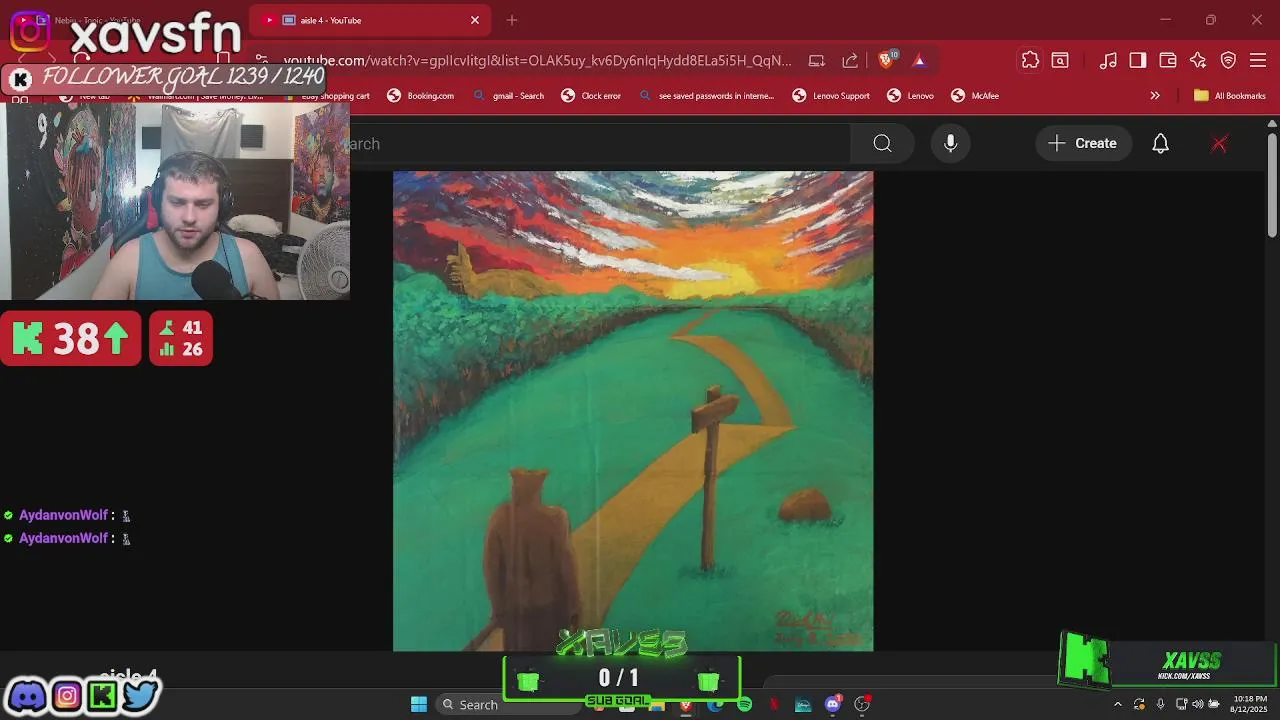Screen dimensions: 1280x720
Task: Open the Brave browser taskbar icon
Action: click(686, 704)
